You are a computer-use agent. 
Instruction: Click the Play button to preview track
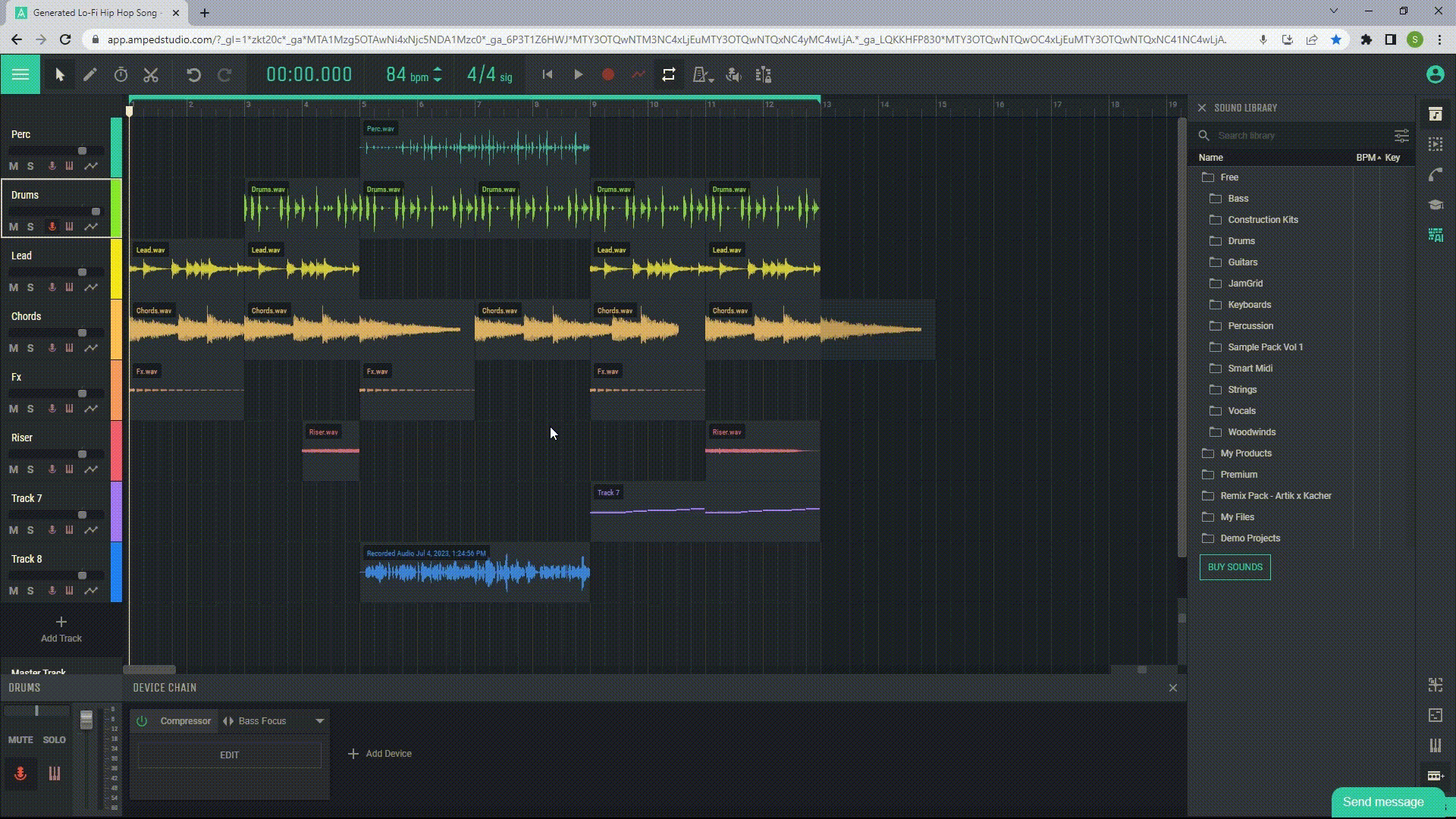[x=578, y=75]
